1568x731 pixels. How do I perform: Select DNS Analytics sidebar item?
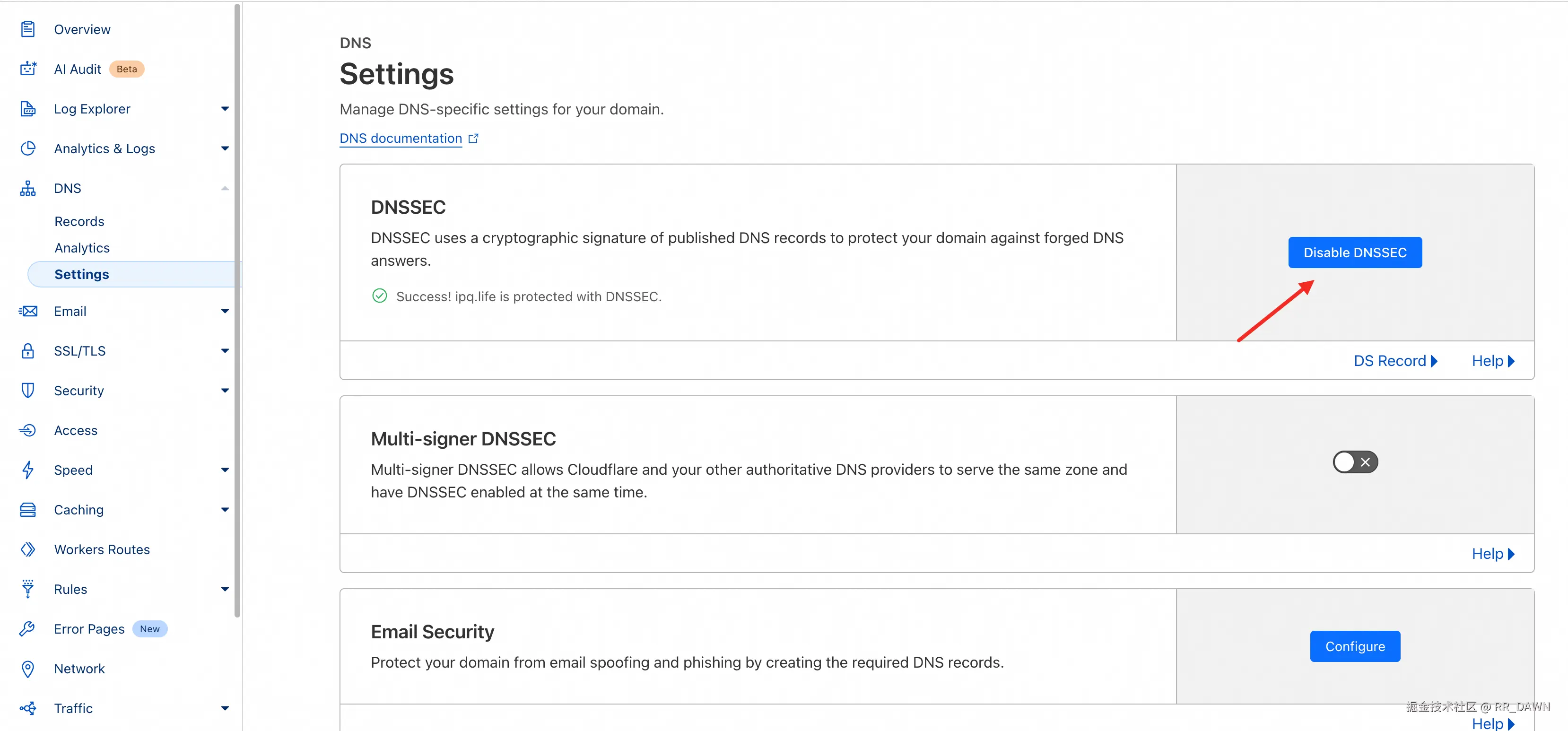[82, 248]
